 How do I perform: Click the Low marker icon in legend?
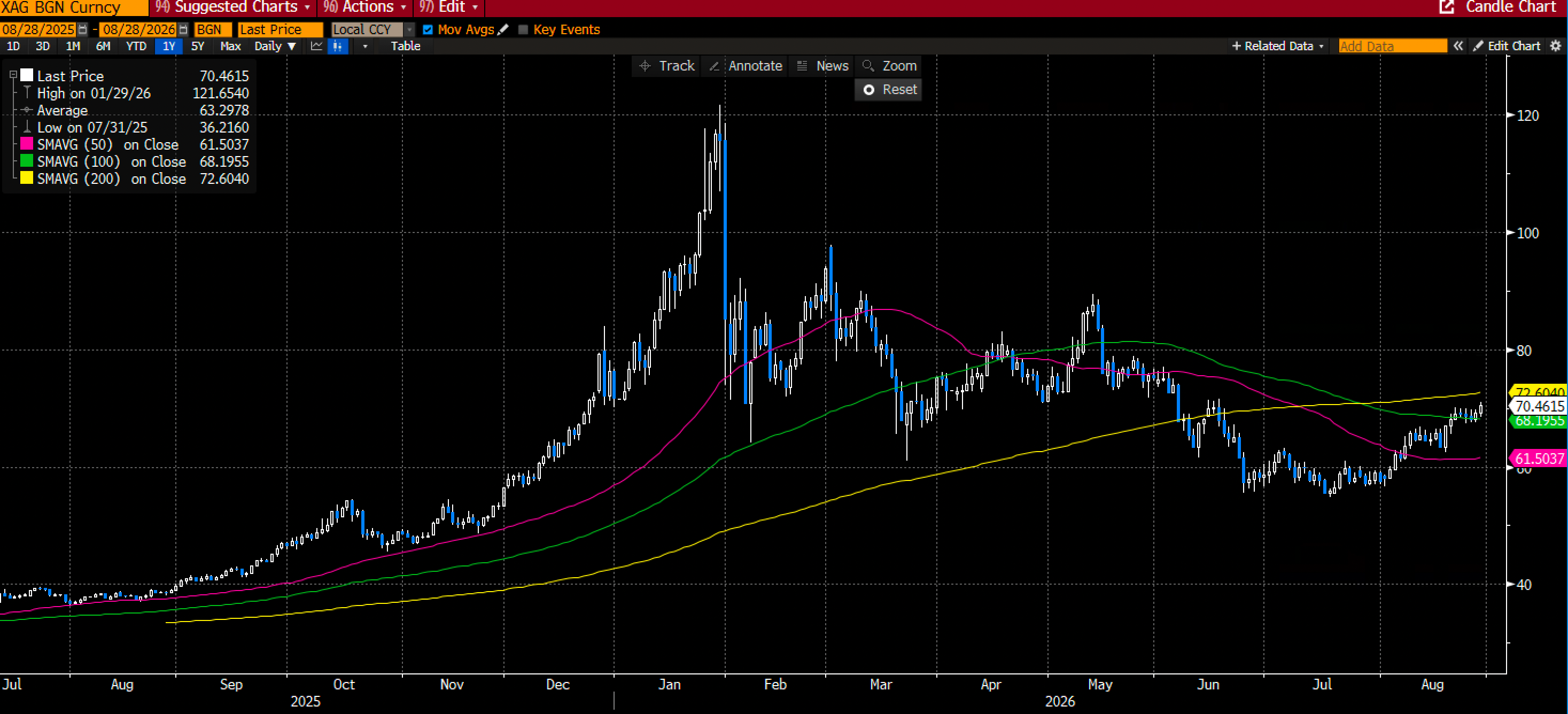pyautogui.click(x=27, y=127)
